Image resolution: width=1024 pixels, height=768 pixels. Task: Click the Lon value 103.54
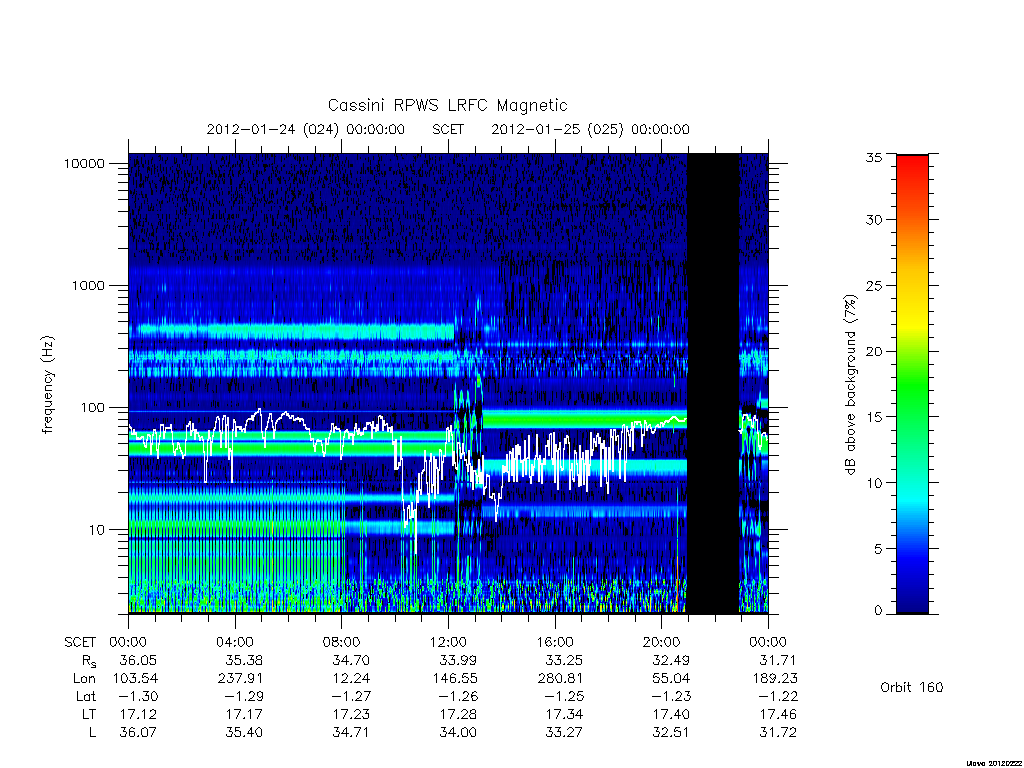pyautogui.click(x=135, y=679)
